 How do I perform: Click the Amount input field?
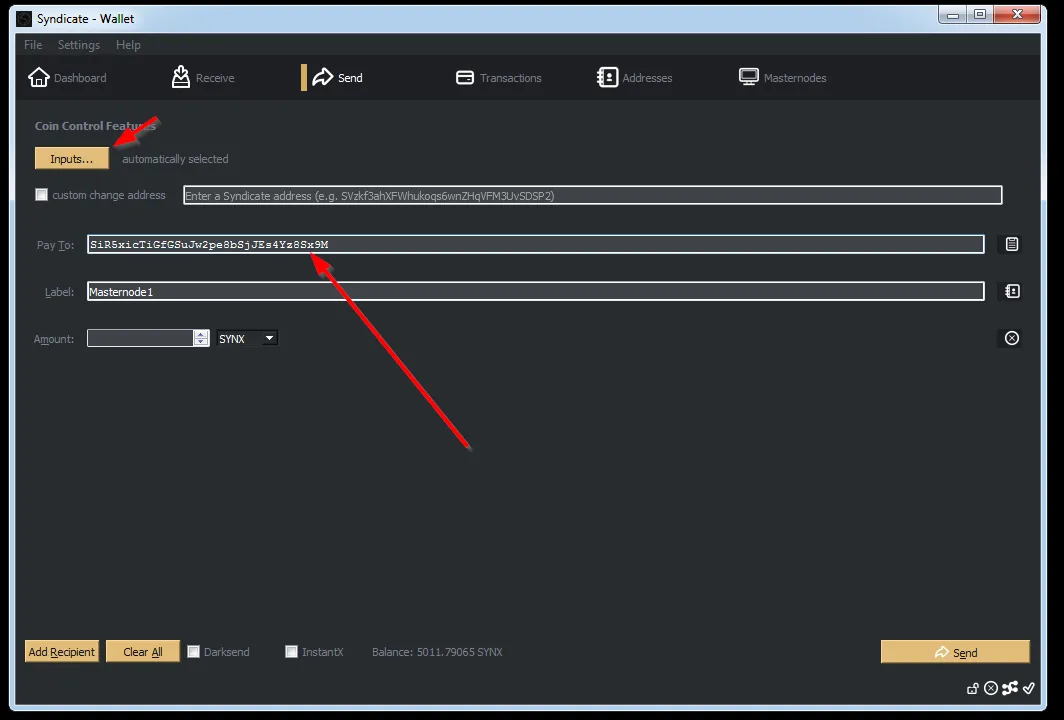(x=140, y=338)
